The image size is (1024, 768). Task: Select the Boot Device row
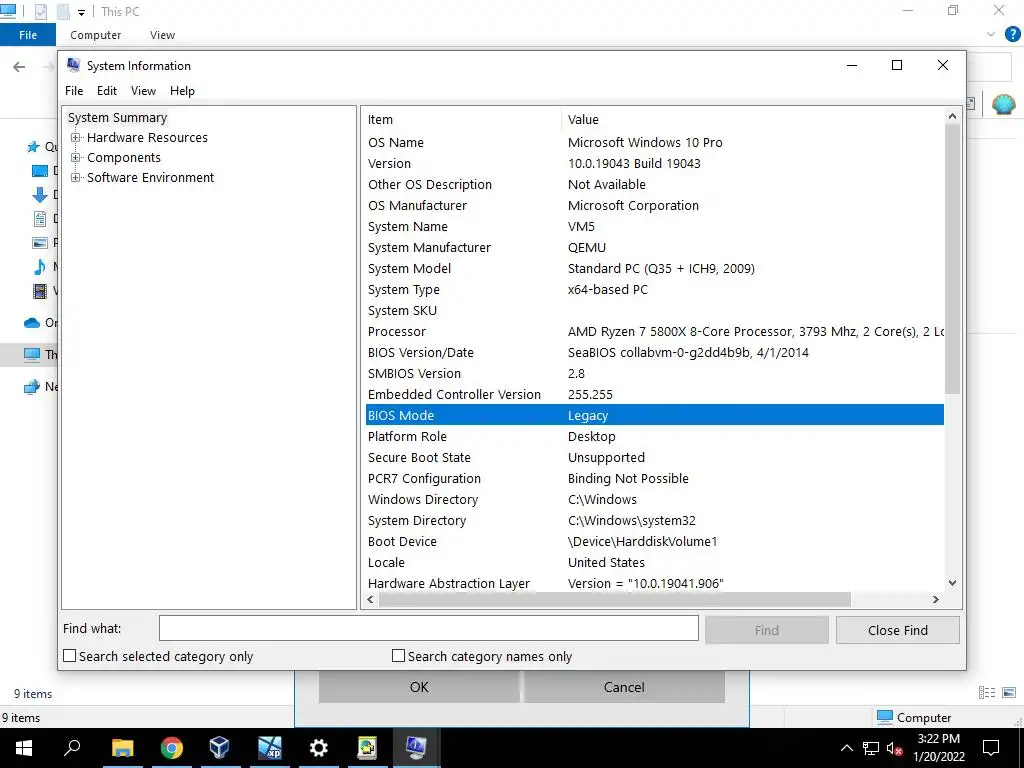pyautogui.click(x=655, y=541)
